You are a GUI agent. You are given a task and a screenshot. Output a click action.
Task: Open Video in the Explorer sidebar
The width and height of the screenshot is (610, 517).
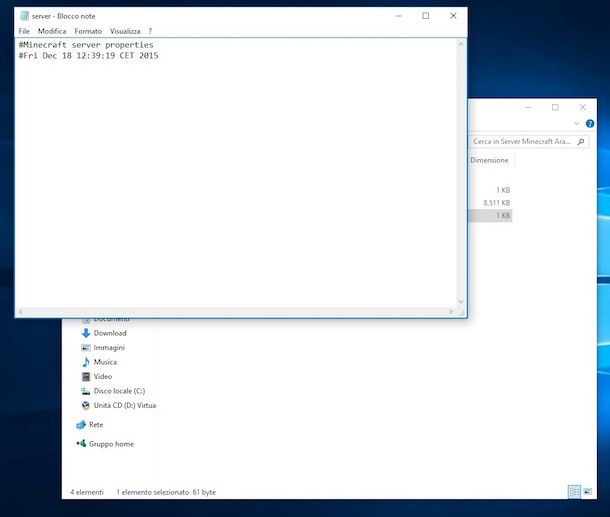point(103,376)
